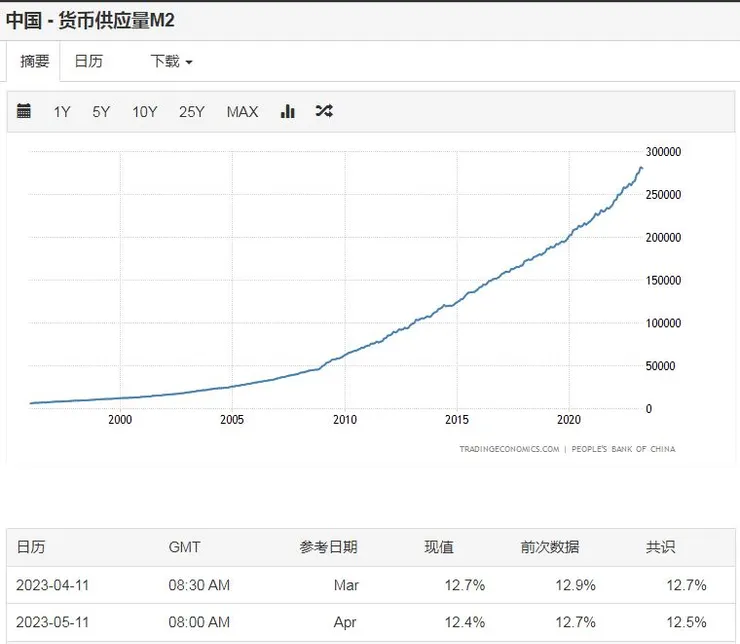The height and width of the screenshot is (644, 740).
Task: Click the 中国 - 货币供应量M2 heading
Action: 90,20
